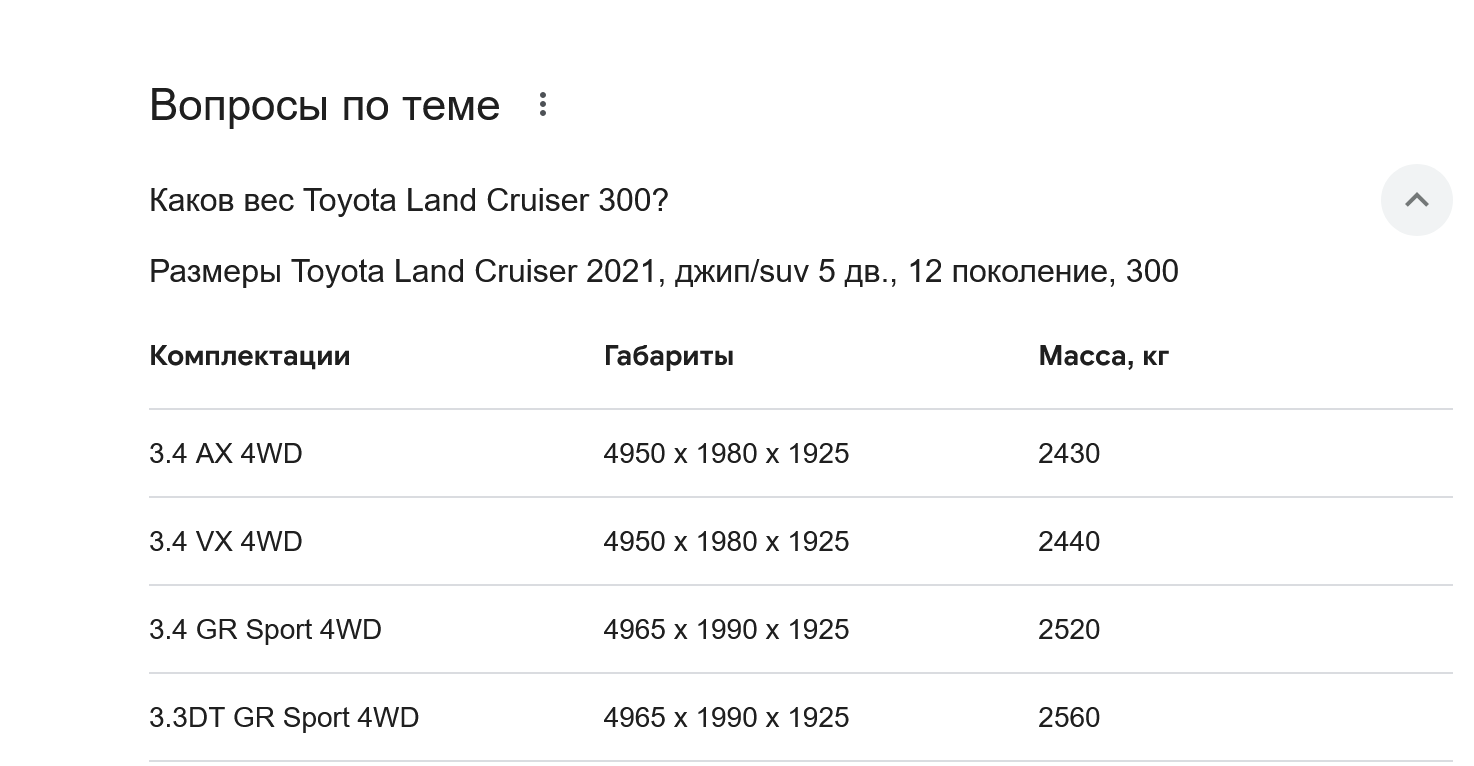Screen dimensions: 1474x766
Task: Click the Габариты column header
Action: tap(668, 355)
